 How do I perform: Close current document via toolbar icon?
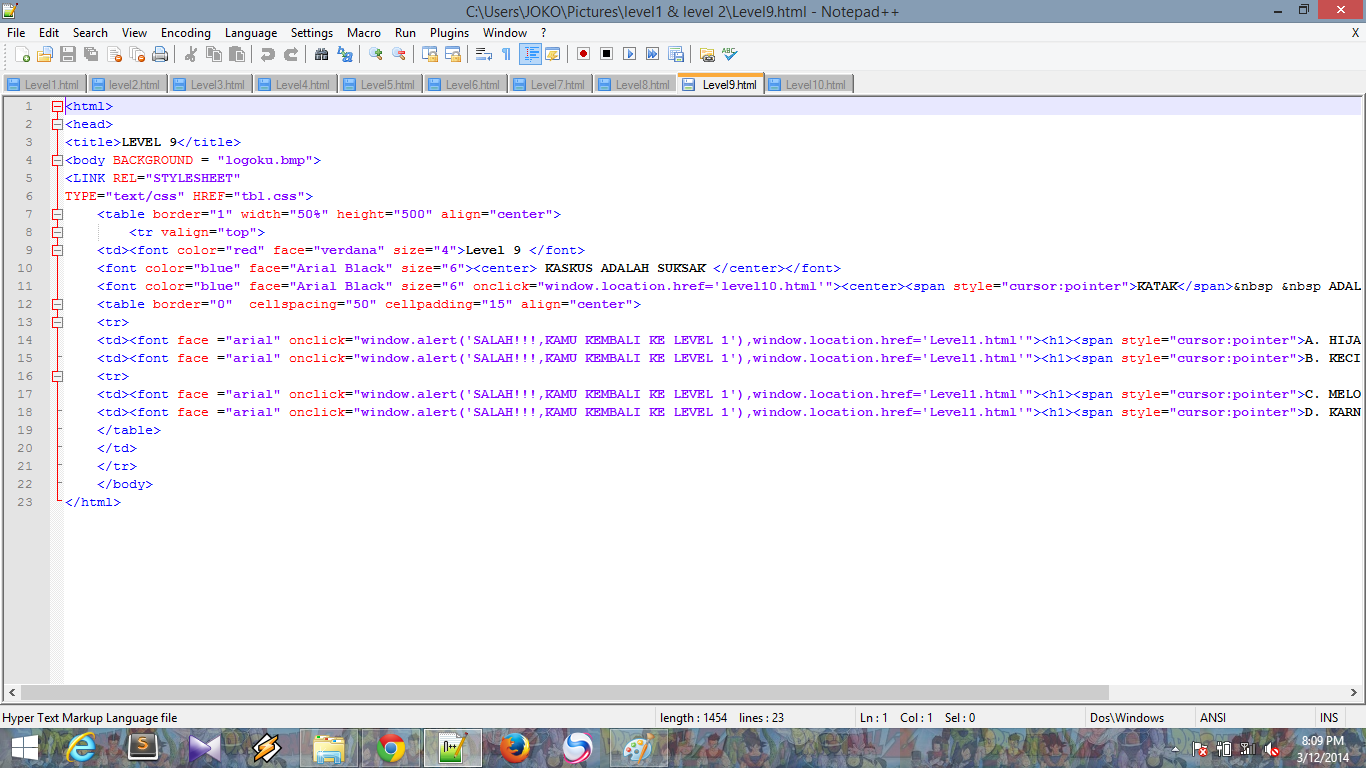click(114, 54)
